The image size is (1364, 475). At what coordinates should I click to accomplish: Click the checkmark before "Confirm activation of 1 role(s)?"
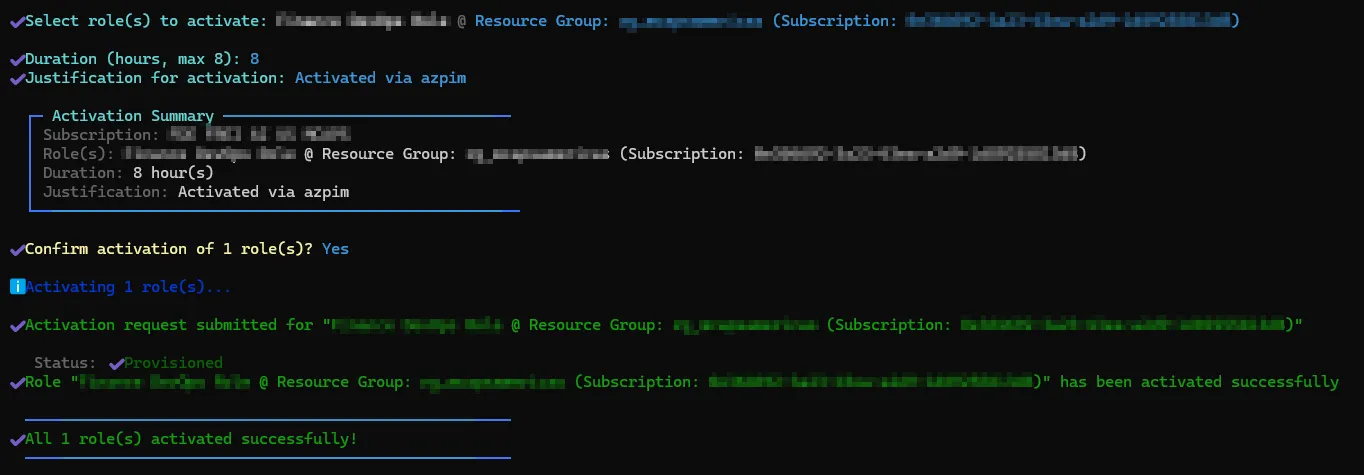coord(16,249)
